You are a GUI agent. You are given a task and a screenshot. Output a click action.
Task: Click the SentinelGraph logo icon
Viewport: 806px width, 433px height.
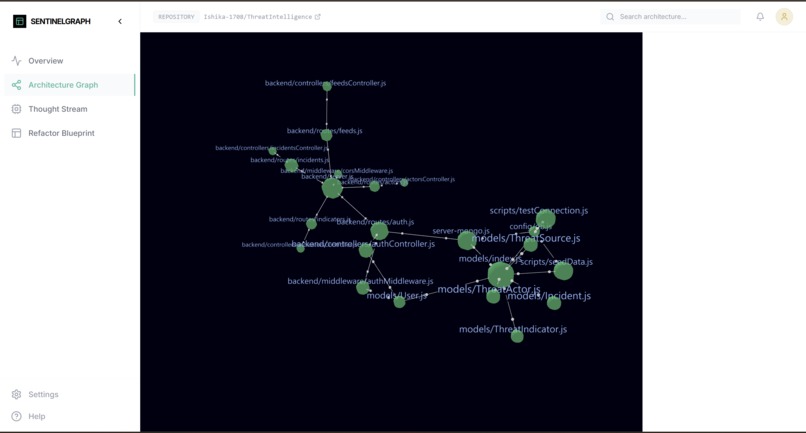[20, 21]
